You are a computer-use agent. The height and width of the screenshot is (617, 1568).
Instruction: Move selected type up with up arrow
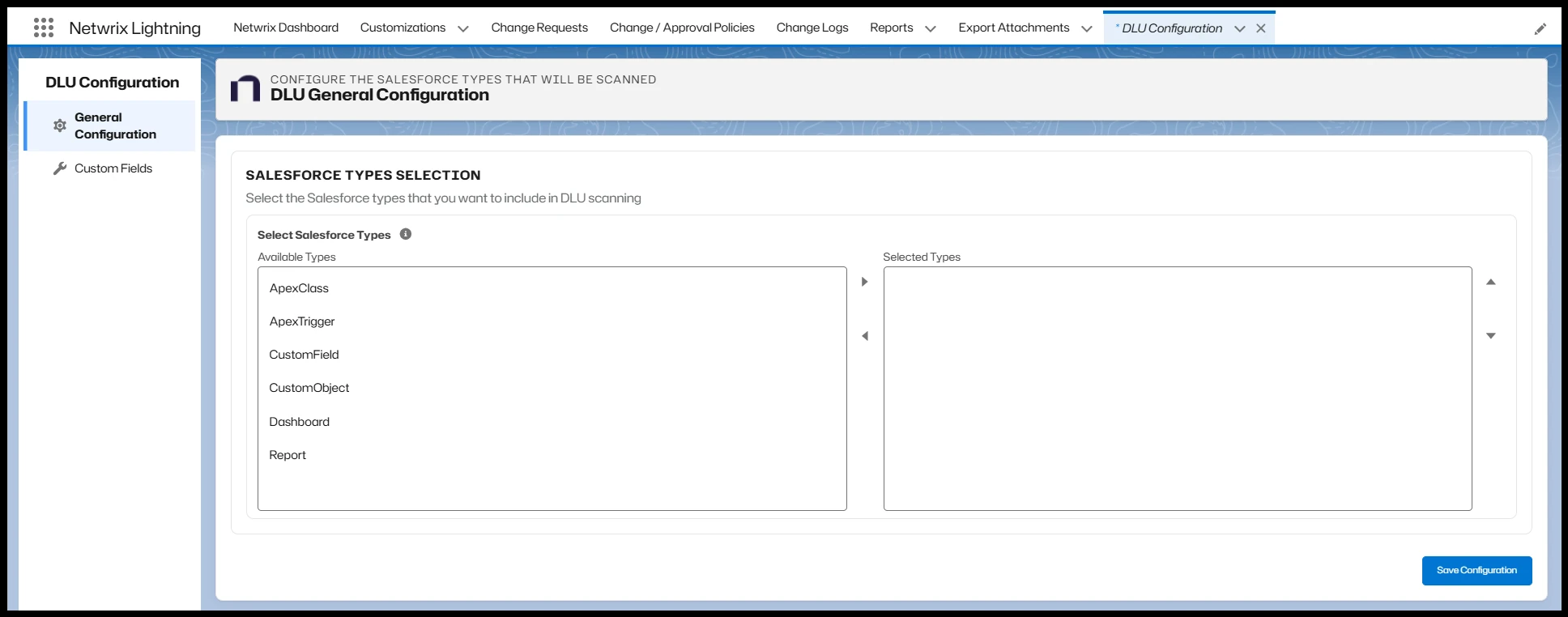[1490, 282]
